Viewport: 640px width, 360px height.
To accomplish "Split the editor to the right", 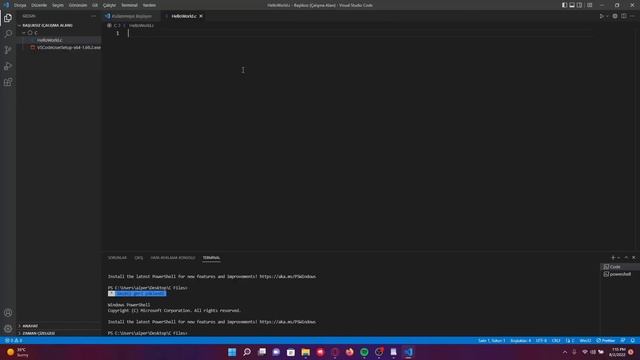I will [x=624, y=16].
